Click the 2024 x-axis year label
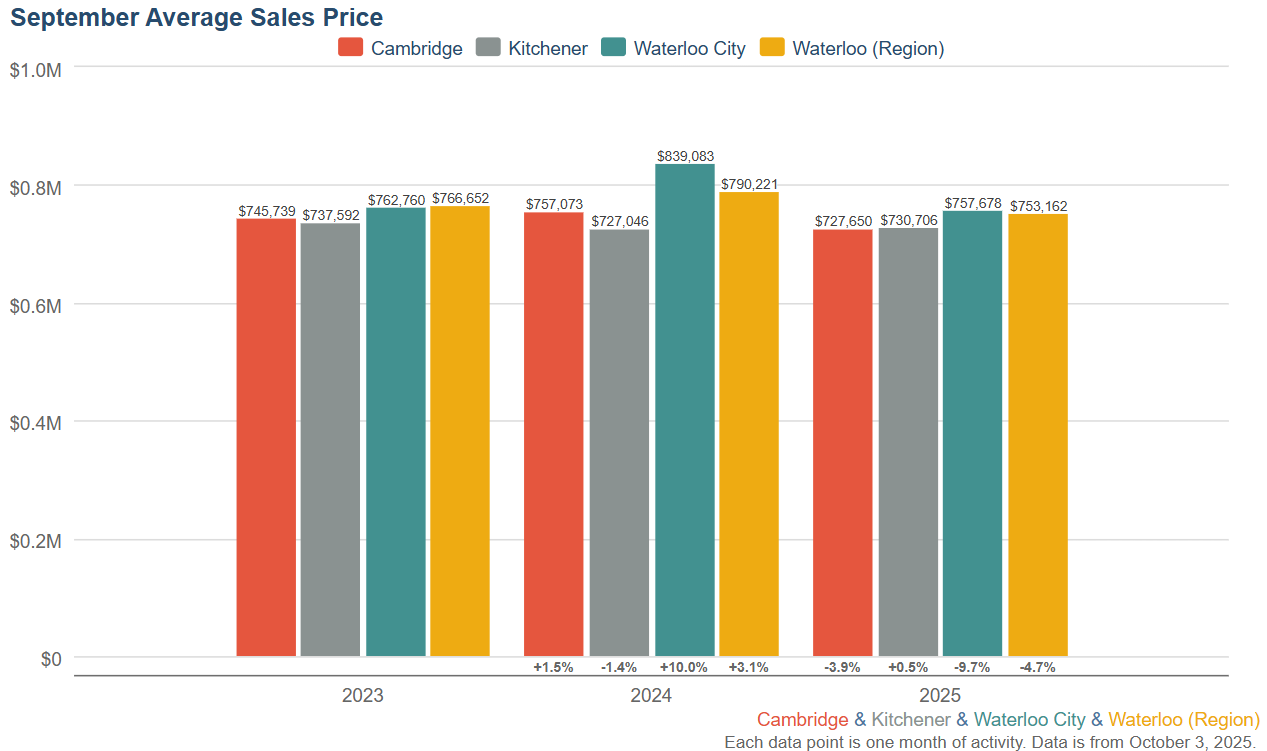 [650, 696]
